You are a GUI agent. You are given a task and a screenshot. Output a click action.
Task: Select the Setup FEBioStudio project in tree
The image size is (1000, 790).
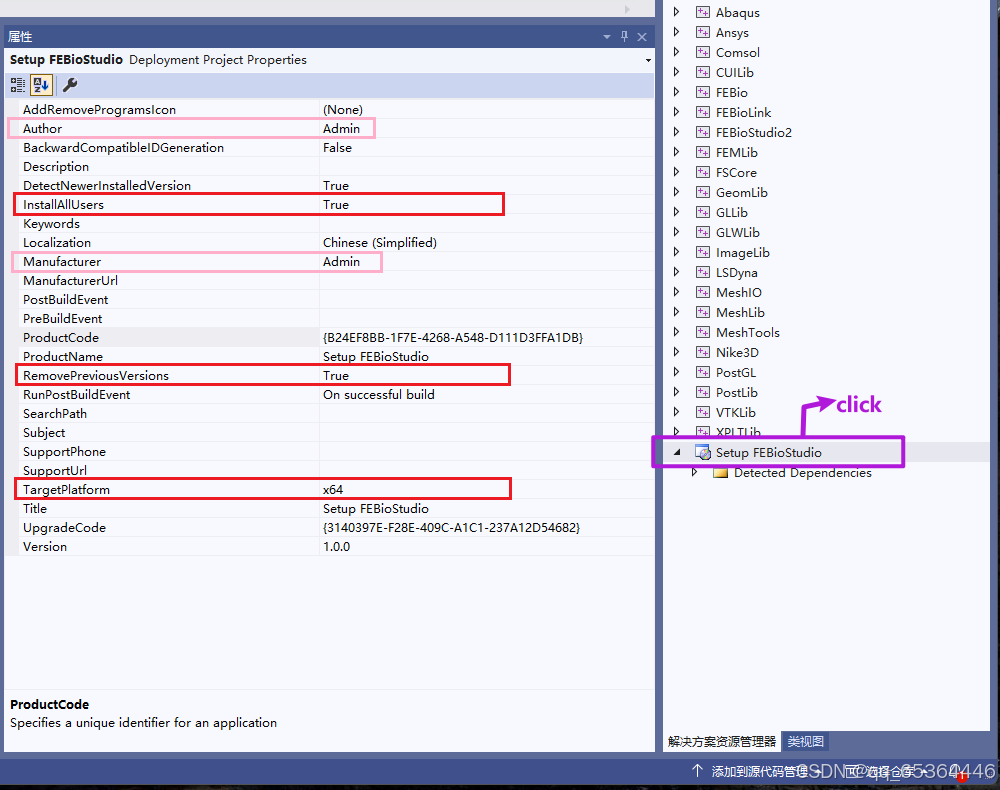click(x=768, y=452)
